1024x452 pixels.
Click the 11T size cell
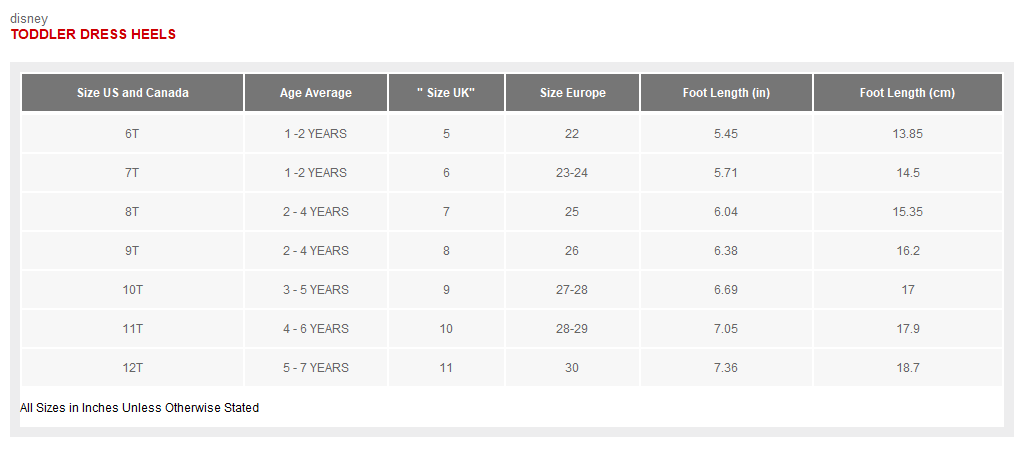132,329
